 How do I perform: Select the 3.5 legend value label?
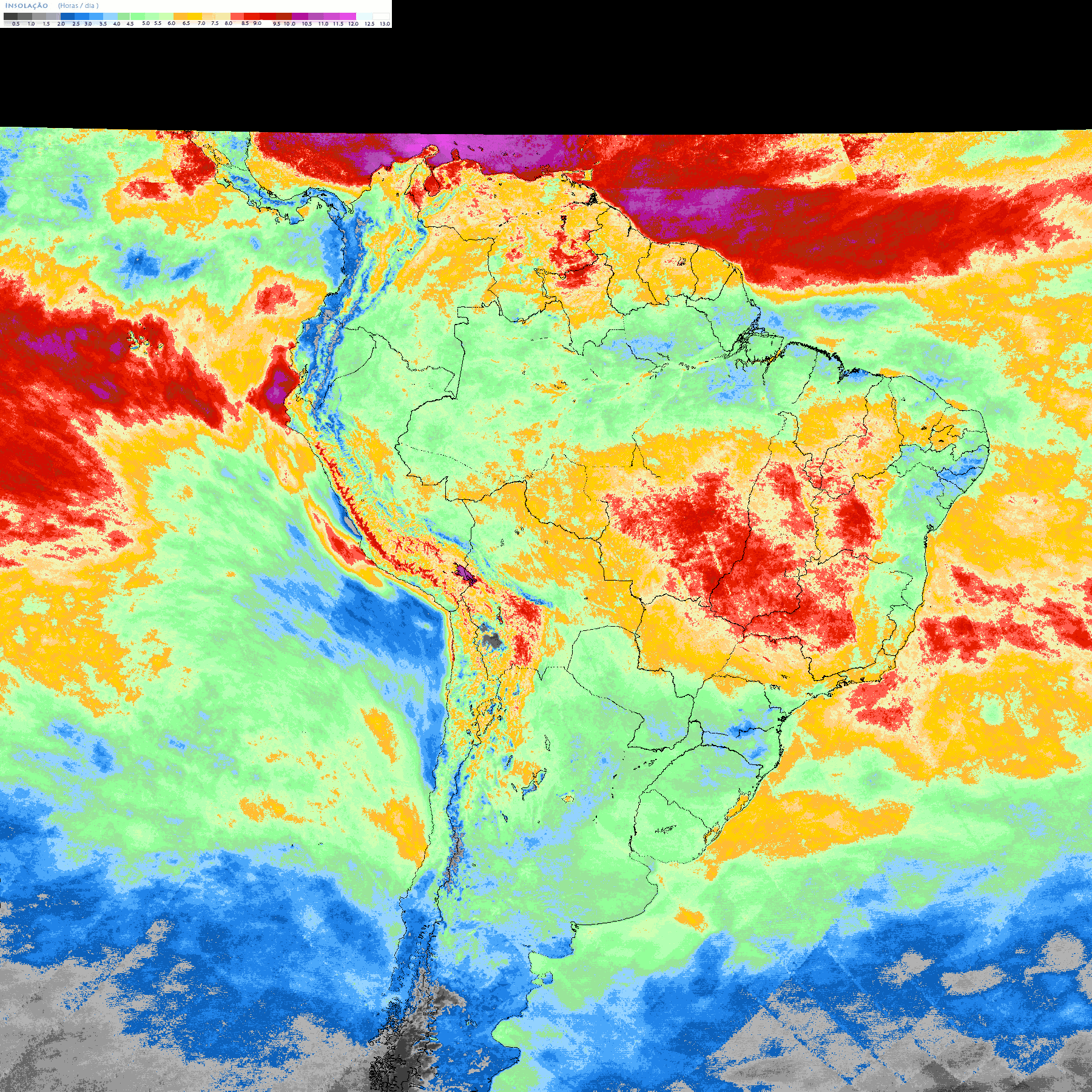[x=103, y=24]
